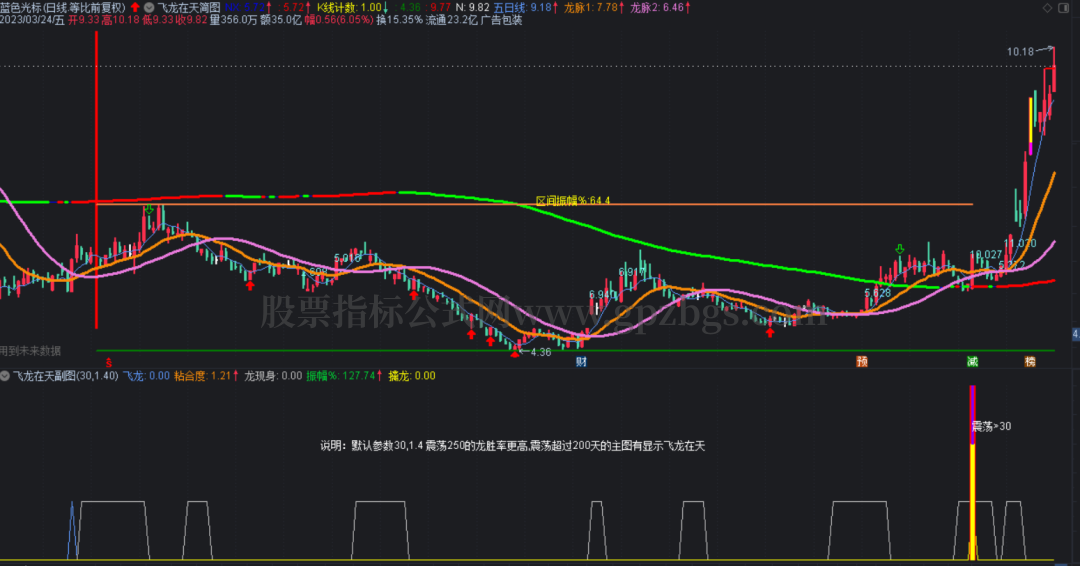
Task: Expand the 飞龙在天副图 sub-chart indicator menu
Action: click(x=5, y=376)
